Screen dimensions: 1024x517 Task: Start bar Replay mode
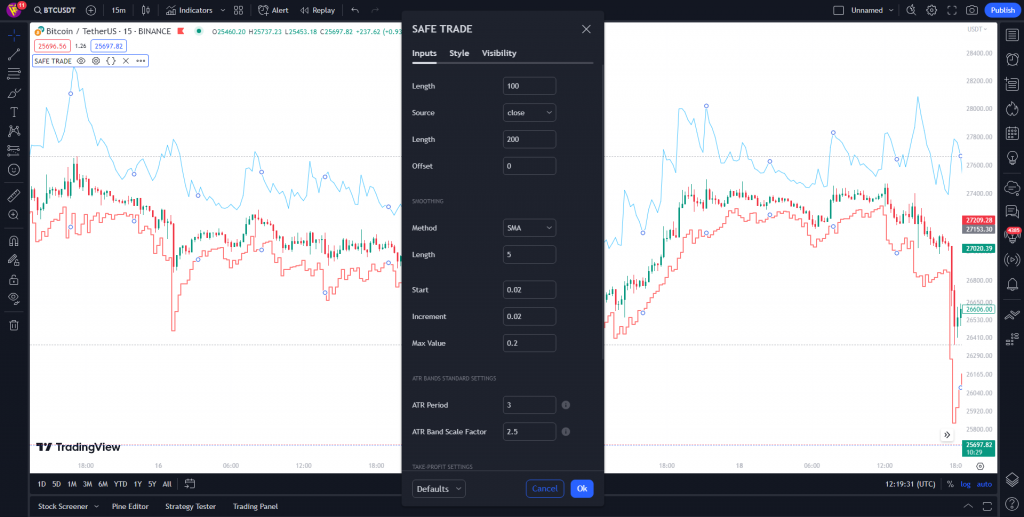point(317,10)
